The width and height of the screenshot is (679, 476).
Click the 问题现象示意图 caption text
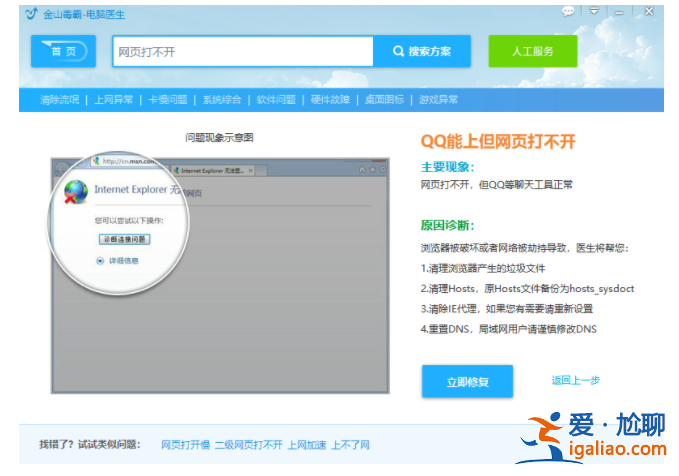[x=219, y=138]
